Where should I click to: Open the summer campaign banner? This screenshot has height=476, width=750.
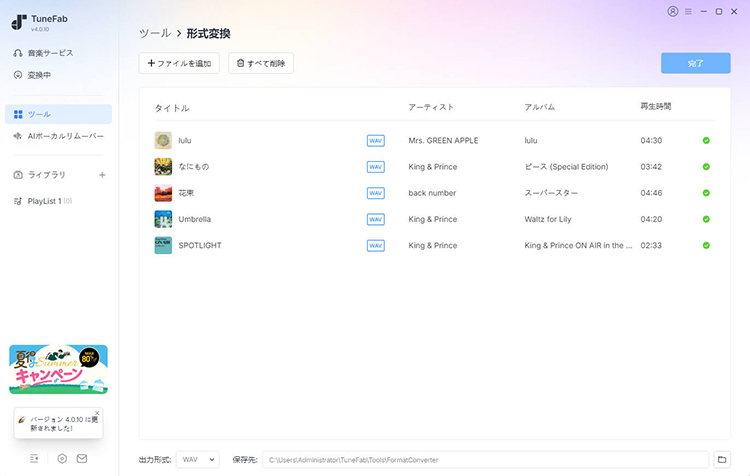tap(58, 369)
